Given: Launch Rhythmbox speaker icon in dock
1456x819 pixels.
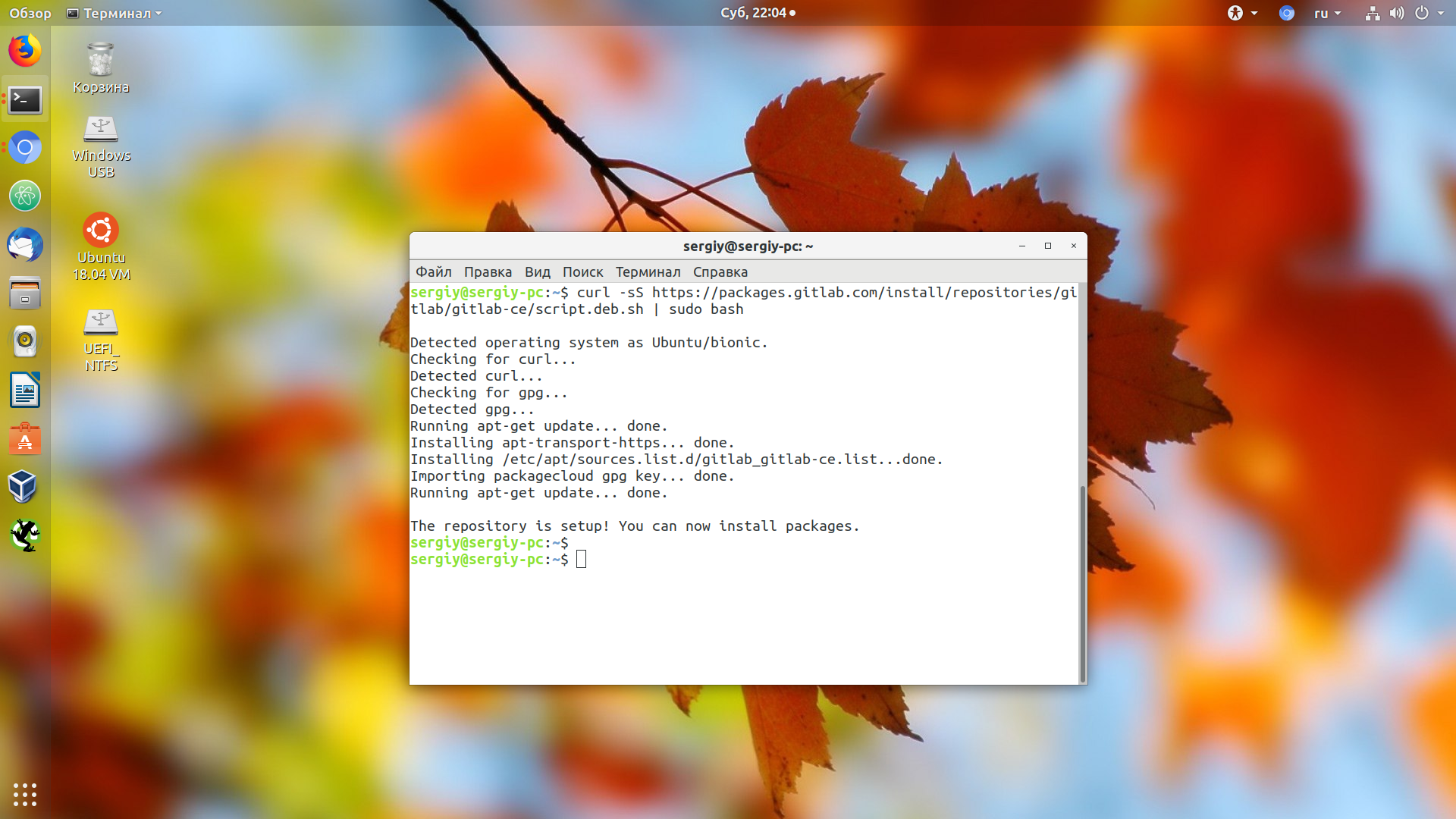Looking at the screenshot, I should coord(25,341).
